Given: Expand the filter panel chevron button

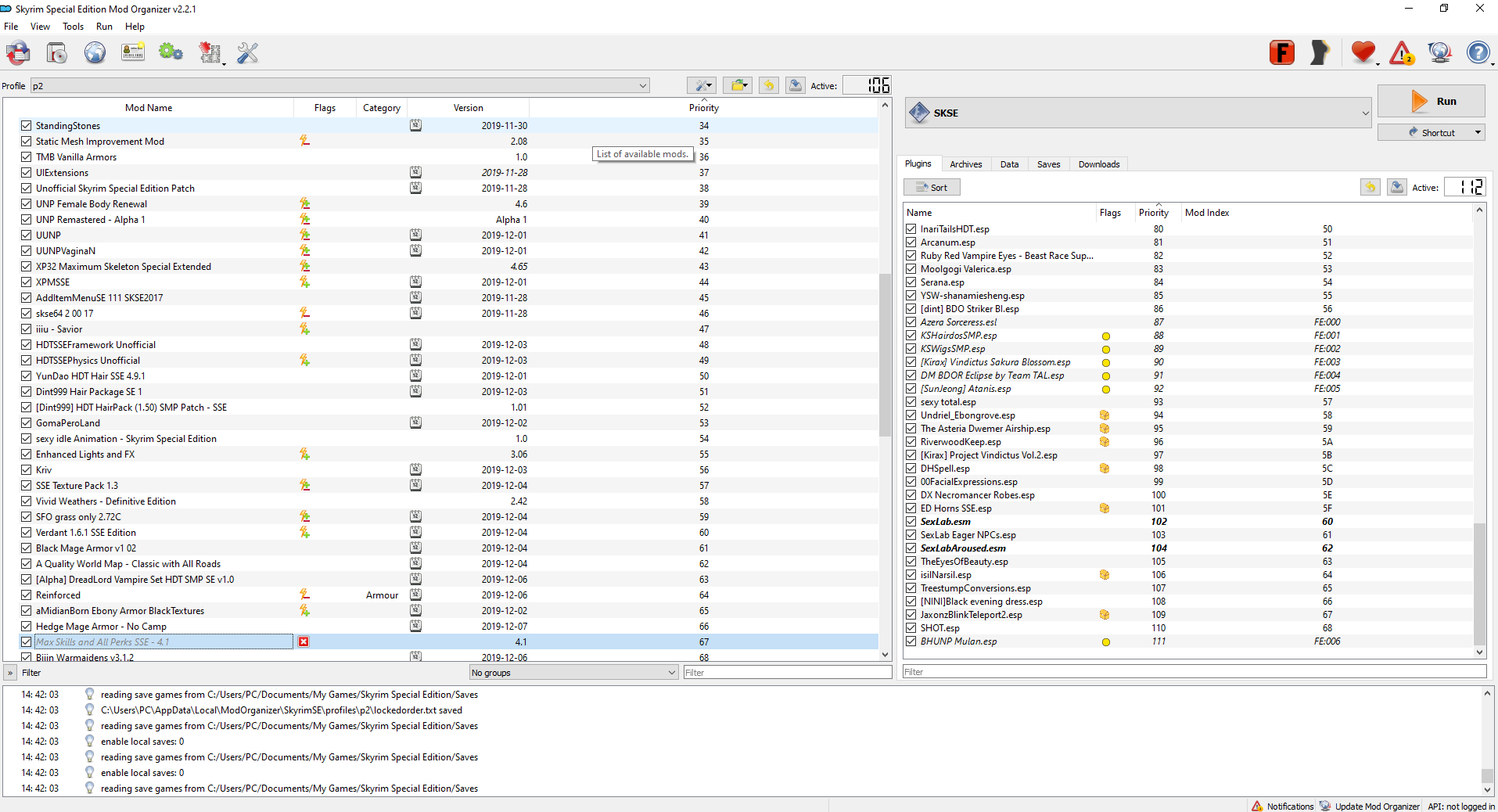Looking at the screenshot, I should point(10,673).
